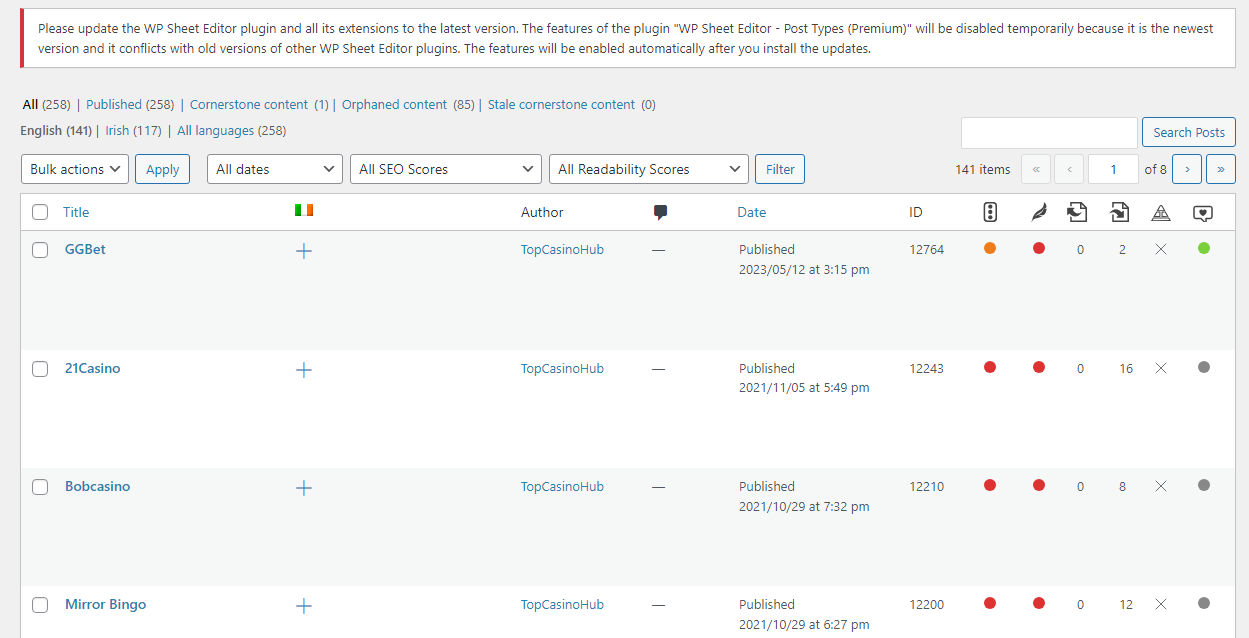Click post ID 12243

pyautogui.click(x=926, y=368)
